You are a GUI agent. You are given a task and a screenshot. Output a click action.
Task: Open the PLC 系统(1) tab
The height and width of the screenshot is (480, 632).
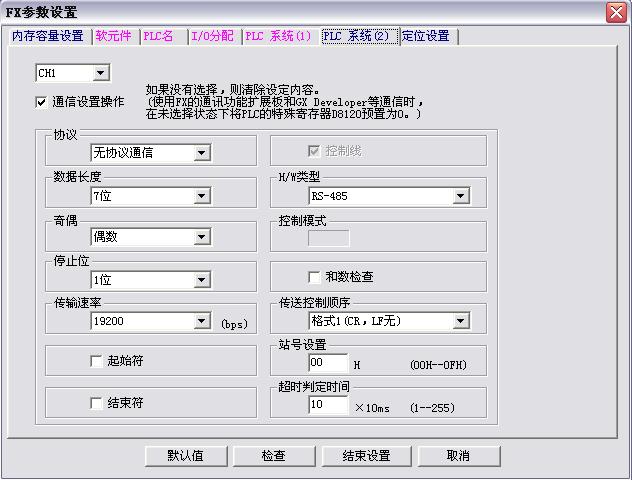pyautogui.click(x=277, y=36)
